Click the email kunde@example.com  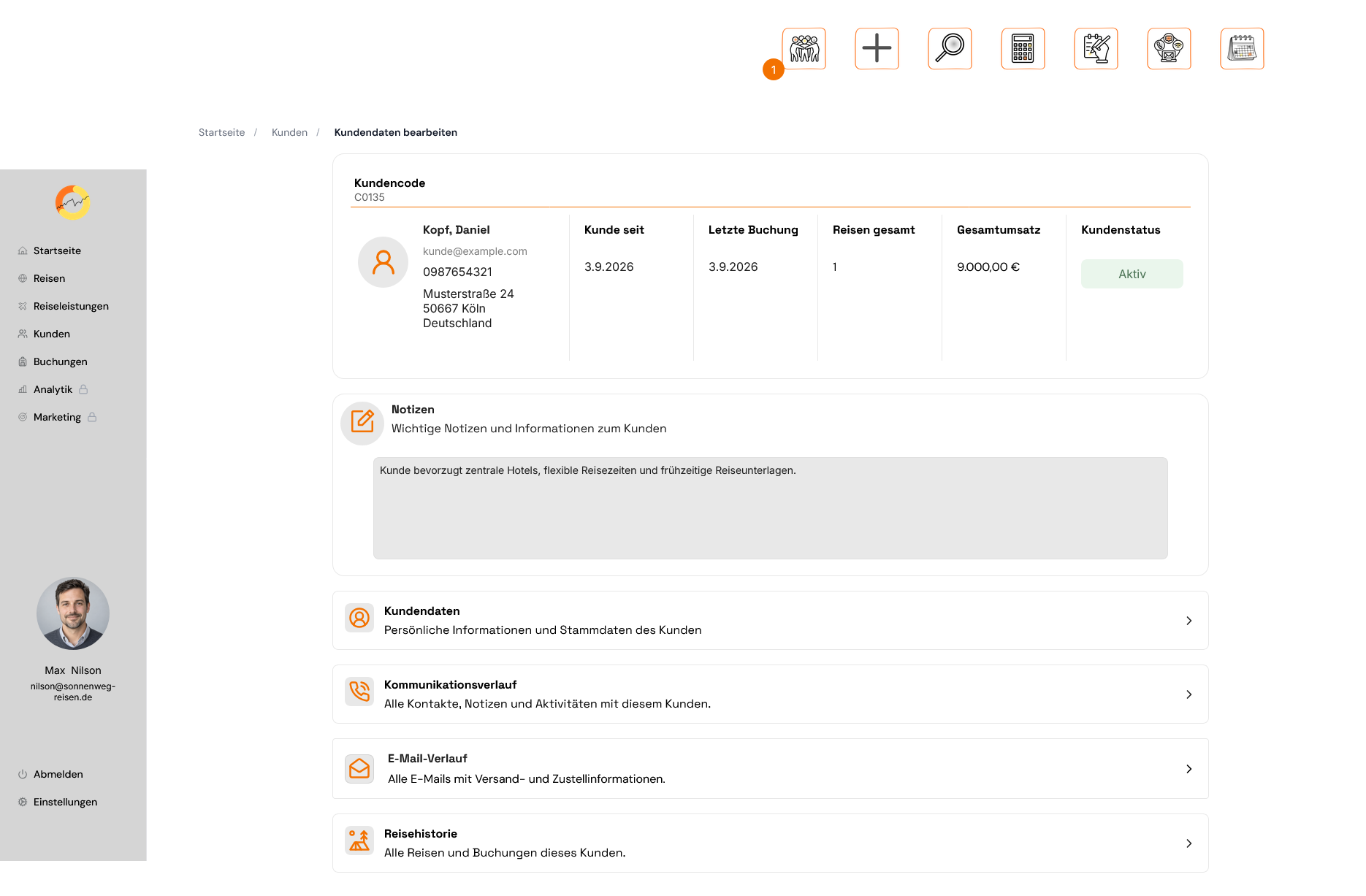[475, 251]
